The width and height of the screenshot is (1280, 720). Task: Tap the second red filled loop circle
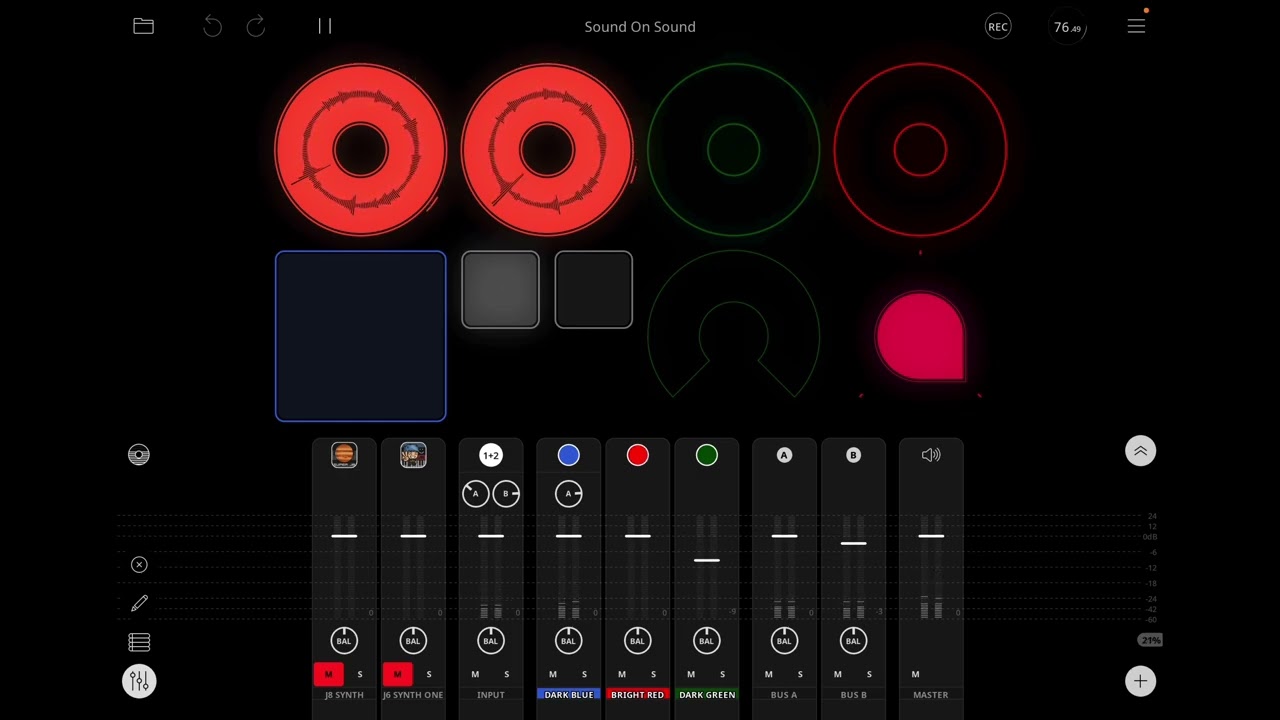[x=547, y=150]
